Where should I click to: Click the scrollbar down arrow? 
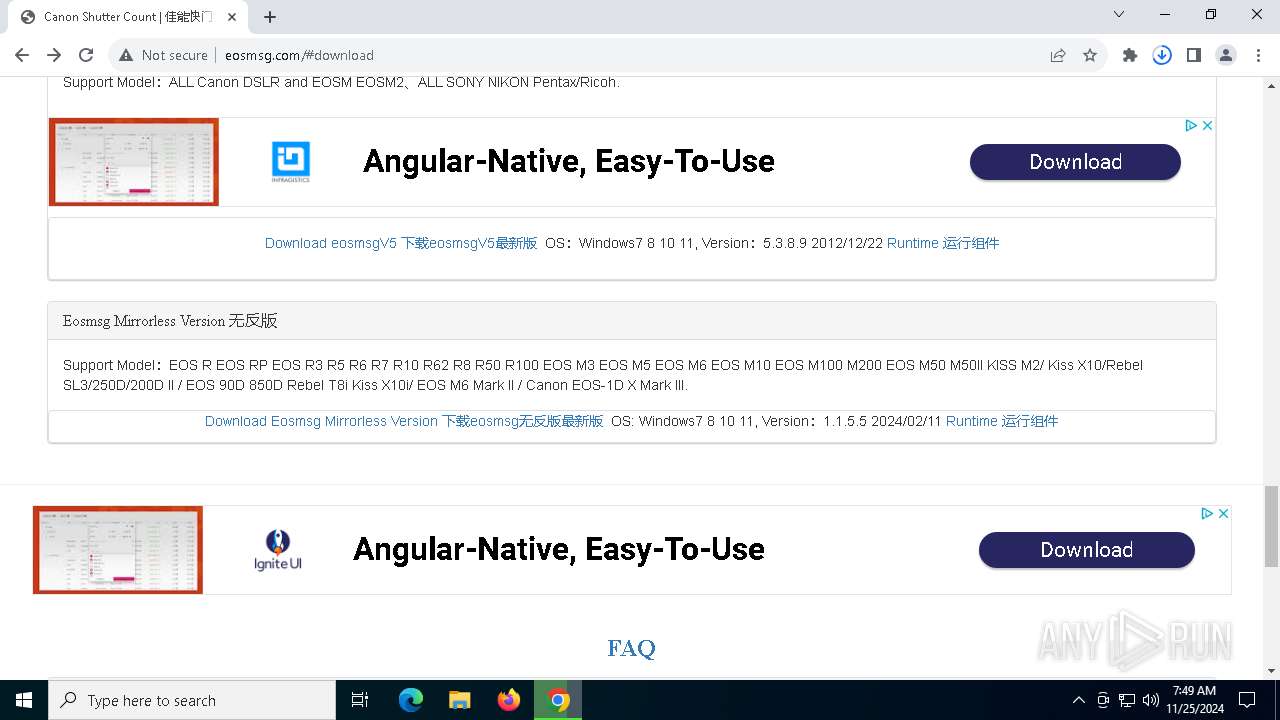pos(1271,670)
